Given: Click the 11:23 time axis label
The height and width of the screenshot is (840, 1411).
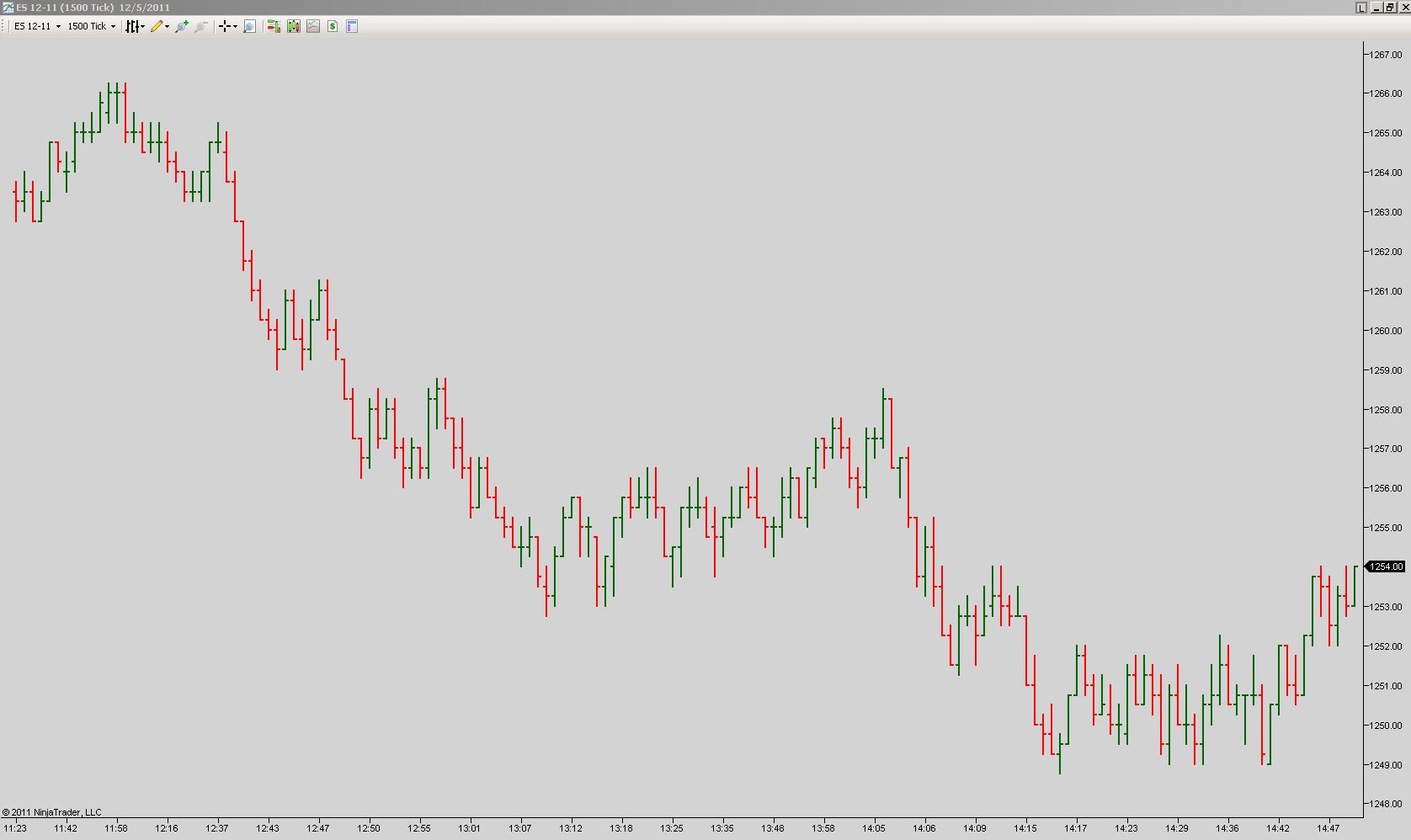Looking at the screenshot, I should pos(15,828).
